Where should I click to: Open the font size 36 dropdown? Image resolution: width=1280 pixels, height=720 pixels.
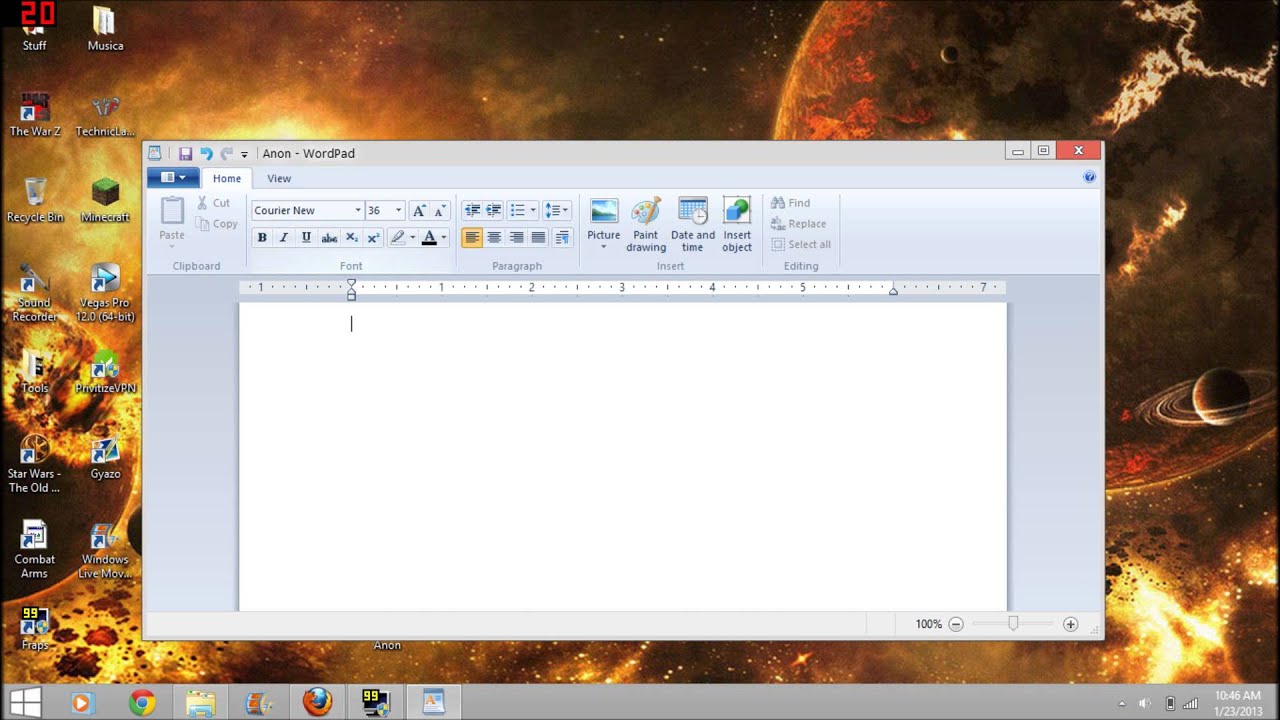tap(398, 210)
